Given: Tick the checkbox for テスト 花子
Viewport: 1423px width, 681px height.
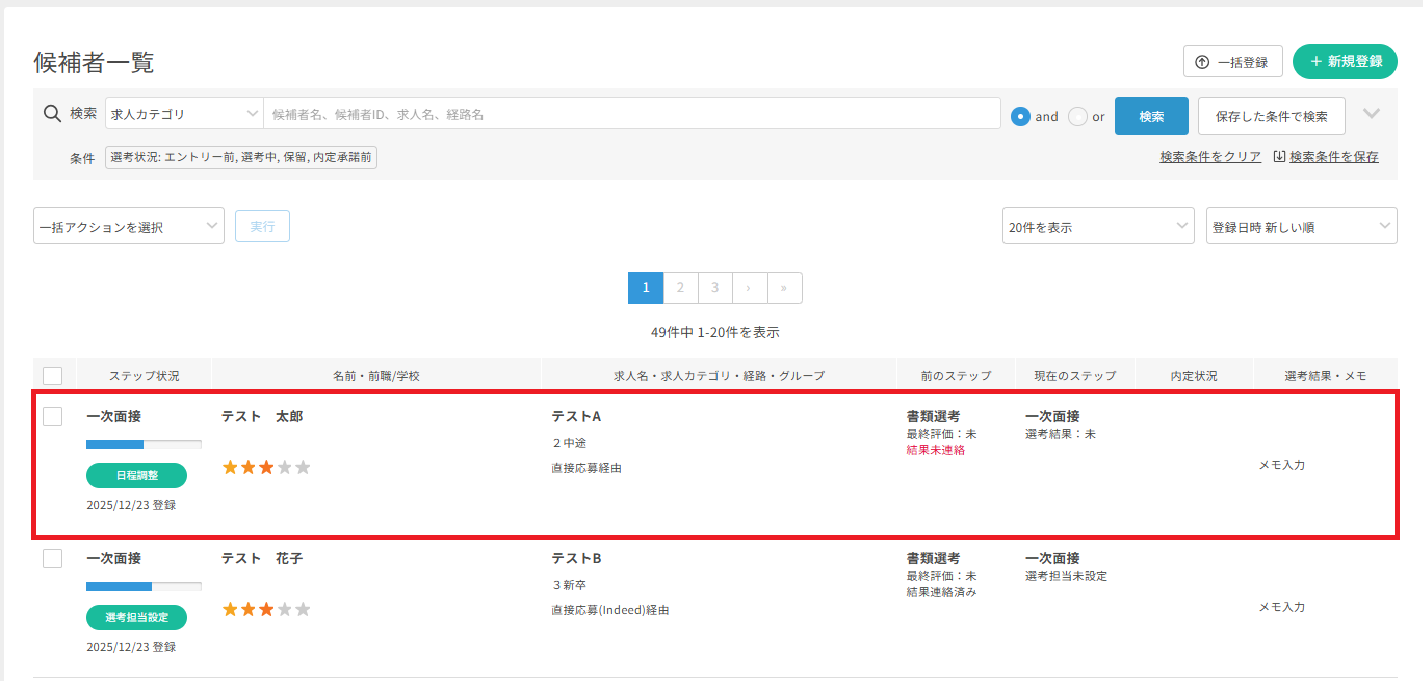Looking at the screenshot, I should tap(53, 559).
